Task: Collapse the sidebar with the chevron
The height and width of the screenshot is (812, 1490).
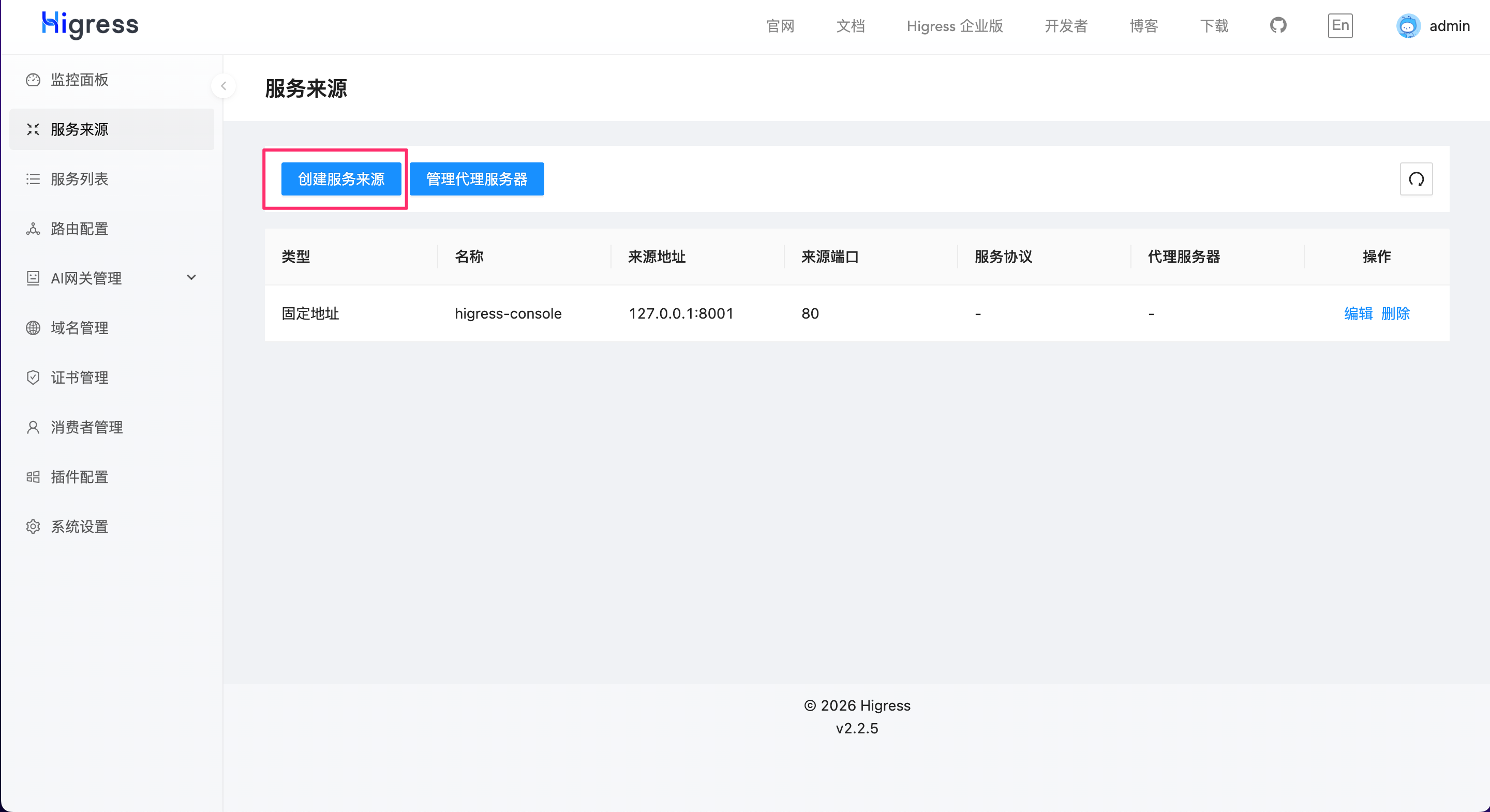Action: click(224, 86)
